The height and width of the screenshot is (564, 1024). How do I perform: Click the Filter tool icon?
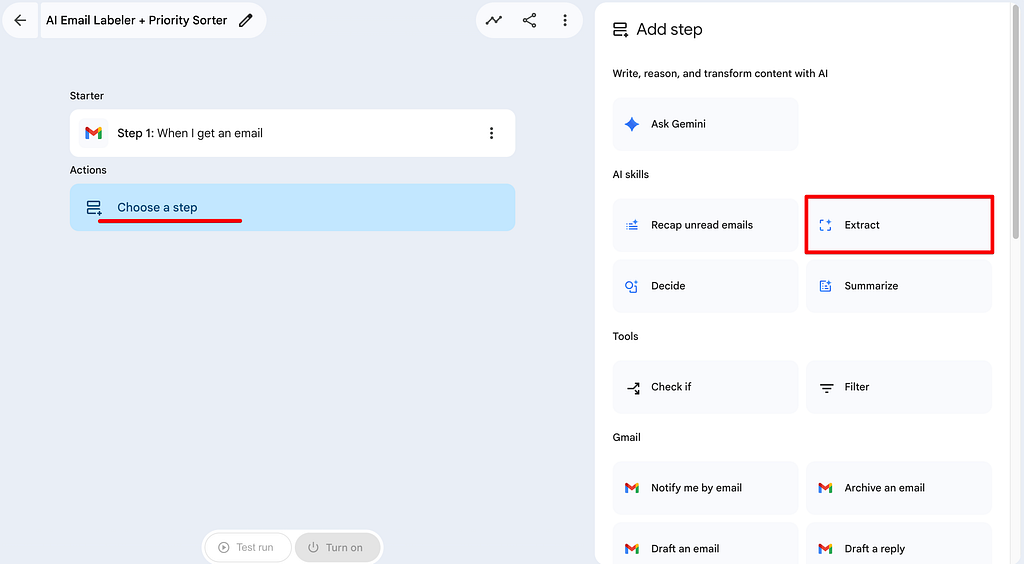pyautogui.click(x=826, y=388)
